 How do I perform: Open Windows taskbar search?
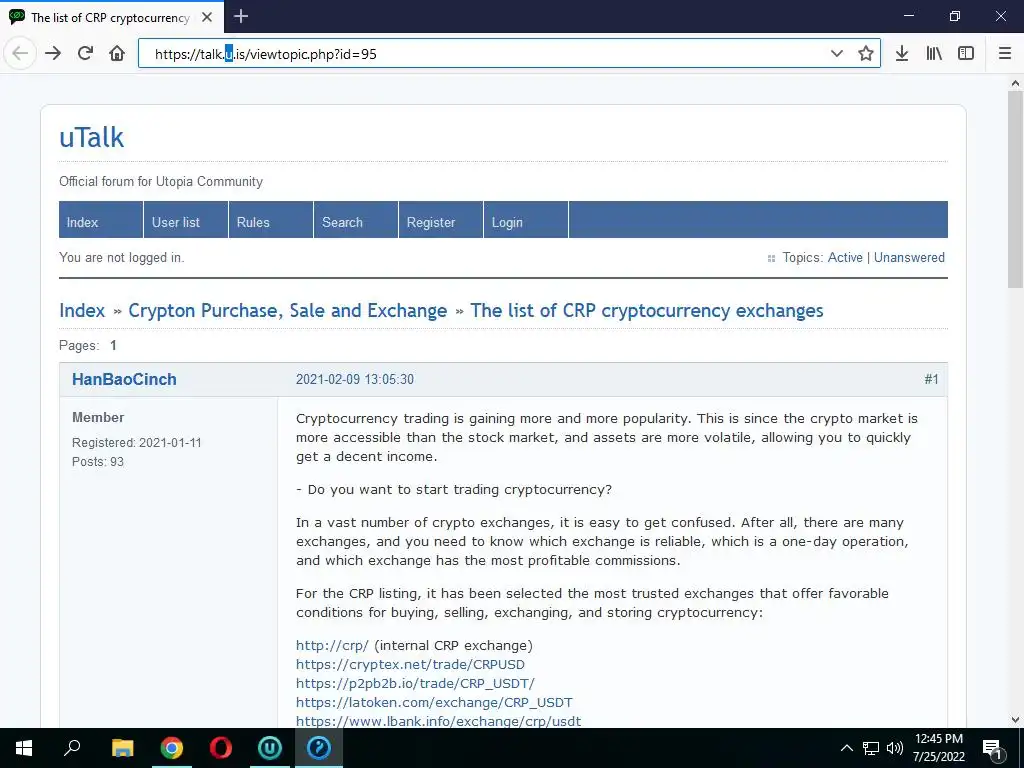(x=72, y=748)
